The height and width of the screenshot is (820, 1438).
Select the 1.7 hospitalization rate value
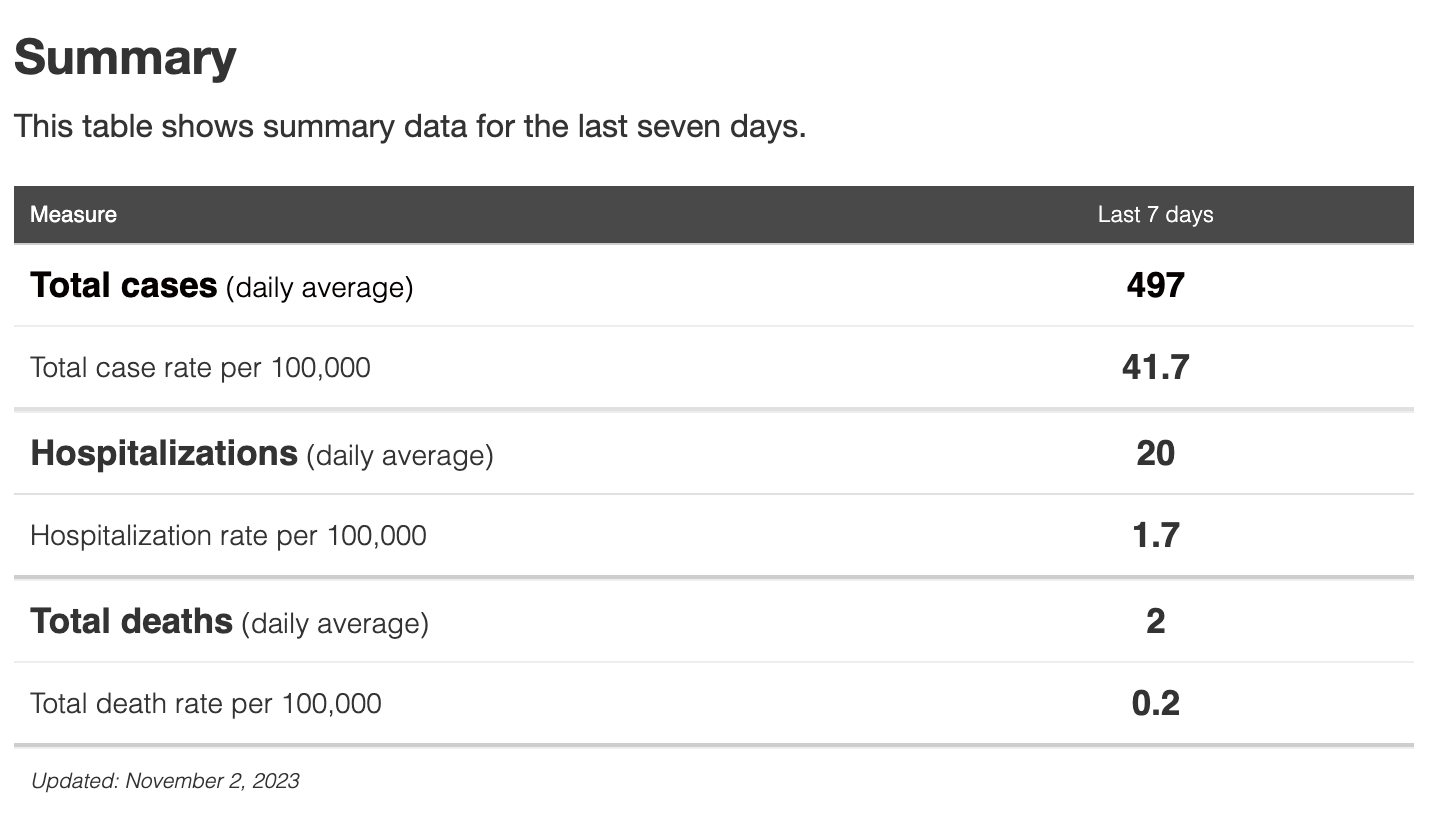pyautogui.click(x=1155, y=536)
